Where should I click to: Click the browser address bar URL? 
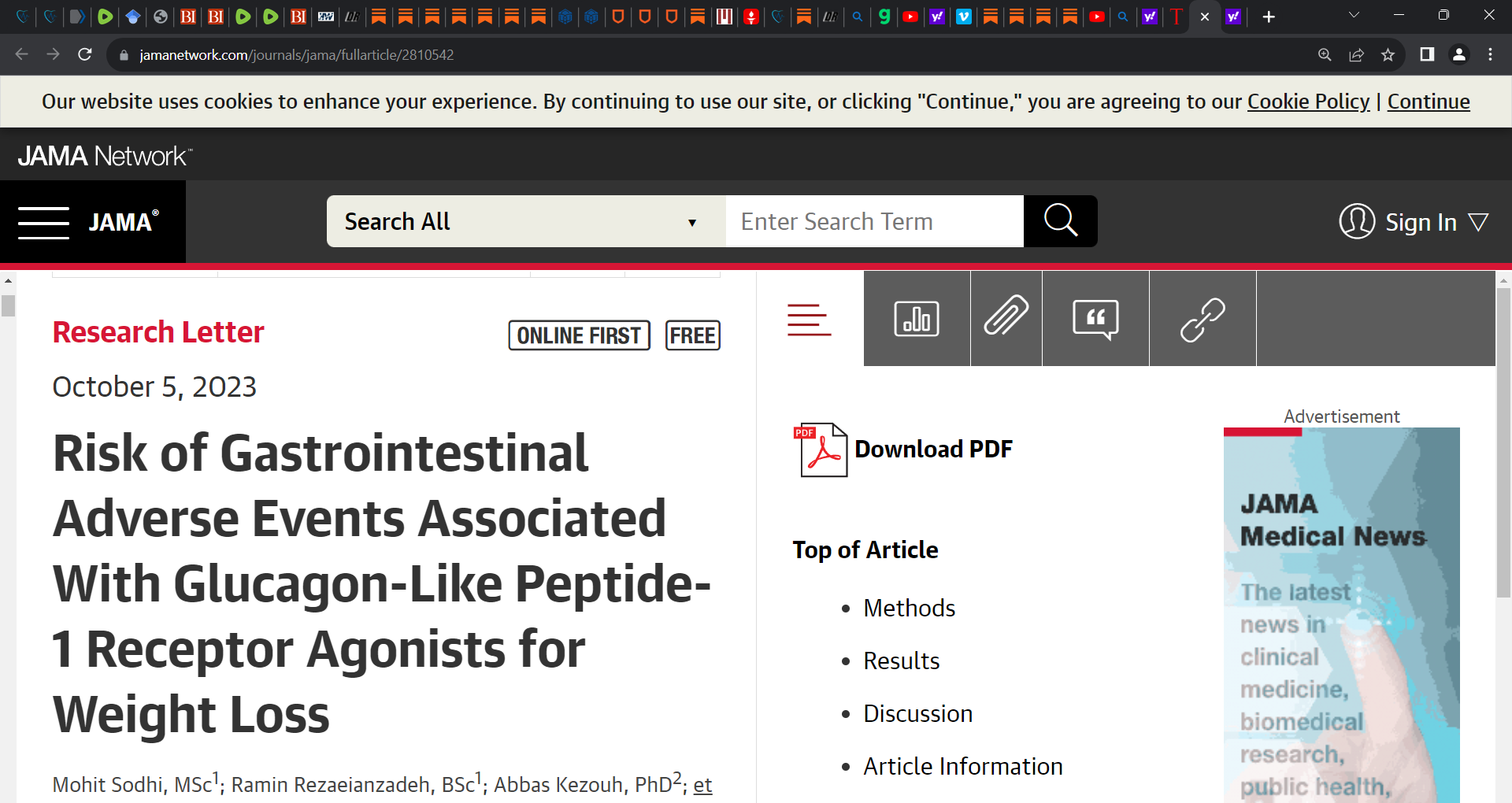tap(297, 55)
